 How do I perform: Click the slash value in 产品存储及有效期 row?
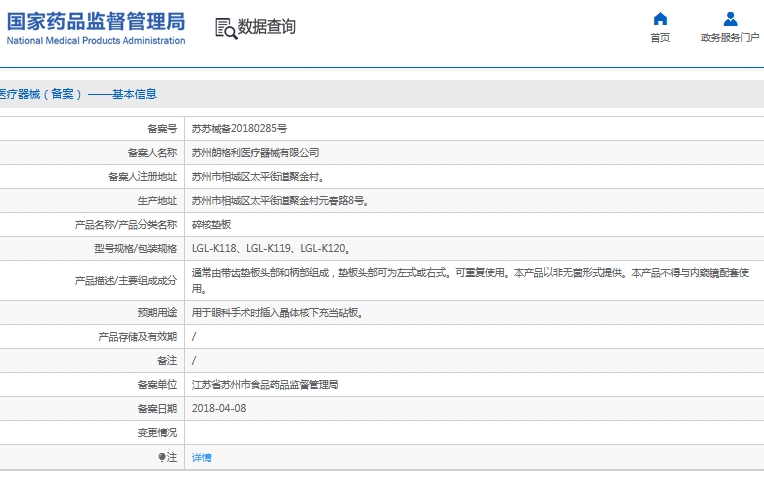[x=194, y=337]
